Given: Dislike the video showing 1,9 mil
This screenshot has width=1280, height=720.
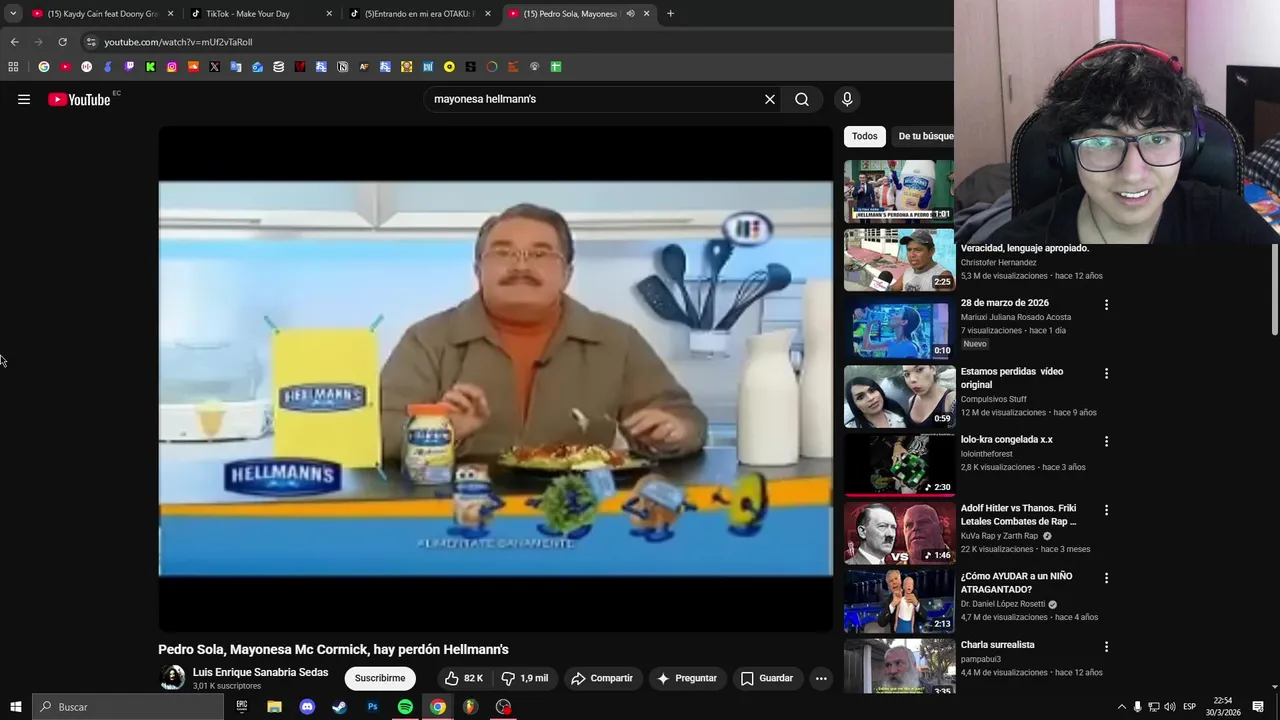Looking at the screenshot, I should coord(525,678).
